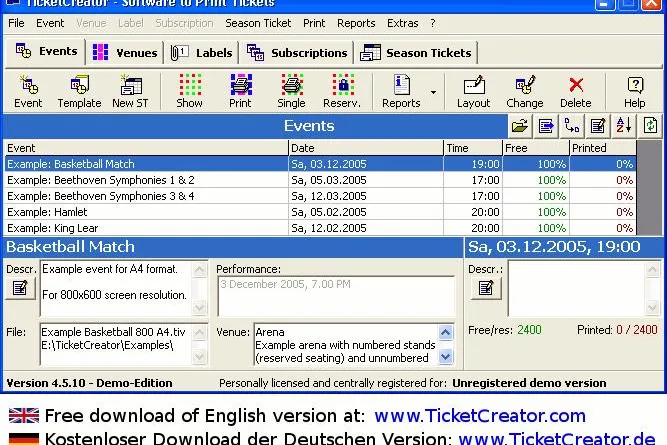Select Example: Beethoven Symphonies 1 & 2
667x445 pixels.
point(320,180)
